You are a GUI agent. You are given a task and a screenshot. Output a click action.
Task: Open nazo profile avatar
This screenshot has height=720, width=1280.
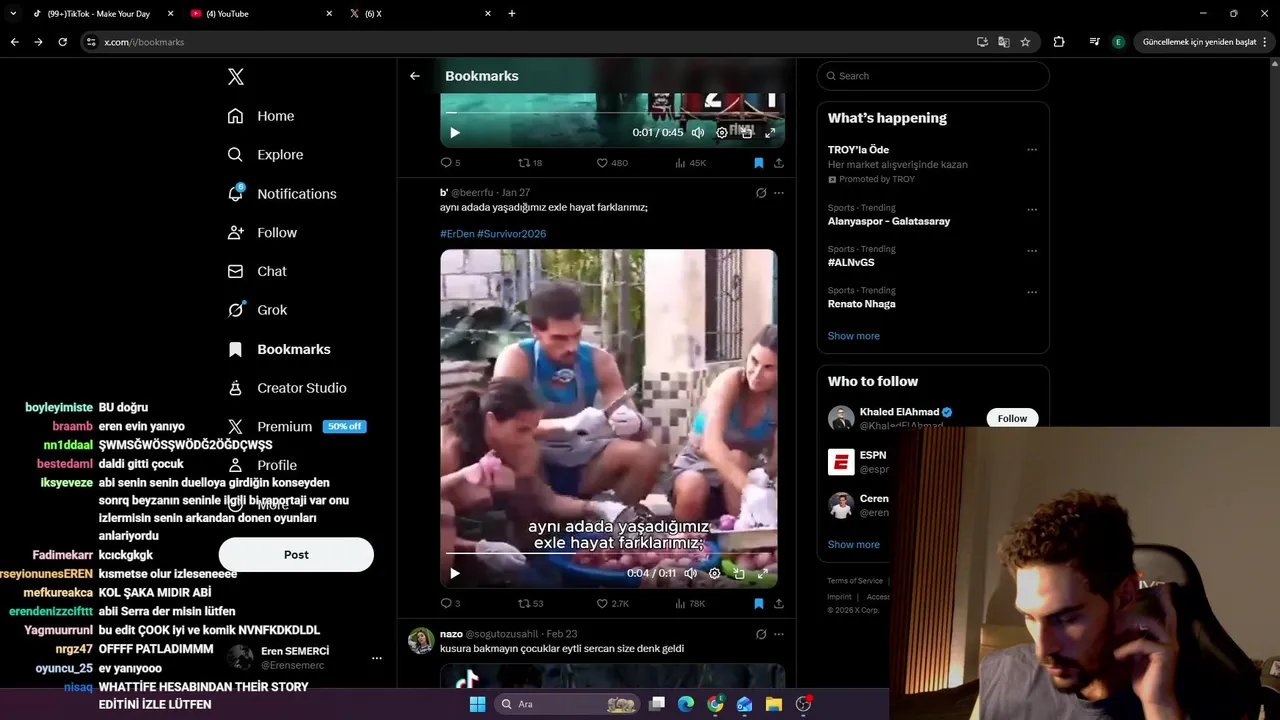pyautogui.click(x=421, y=641)
